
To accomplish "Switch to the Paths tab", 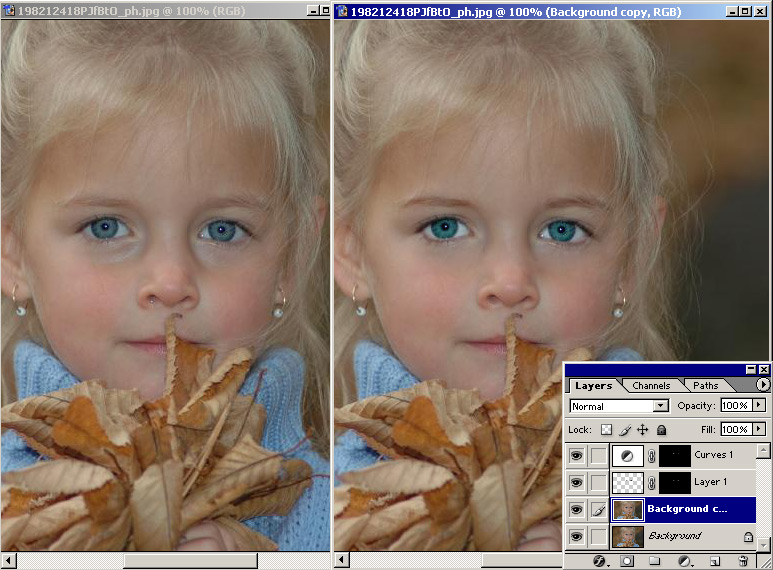I will 705,386.
